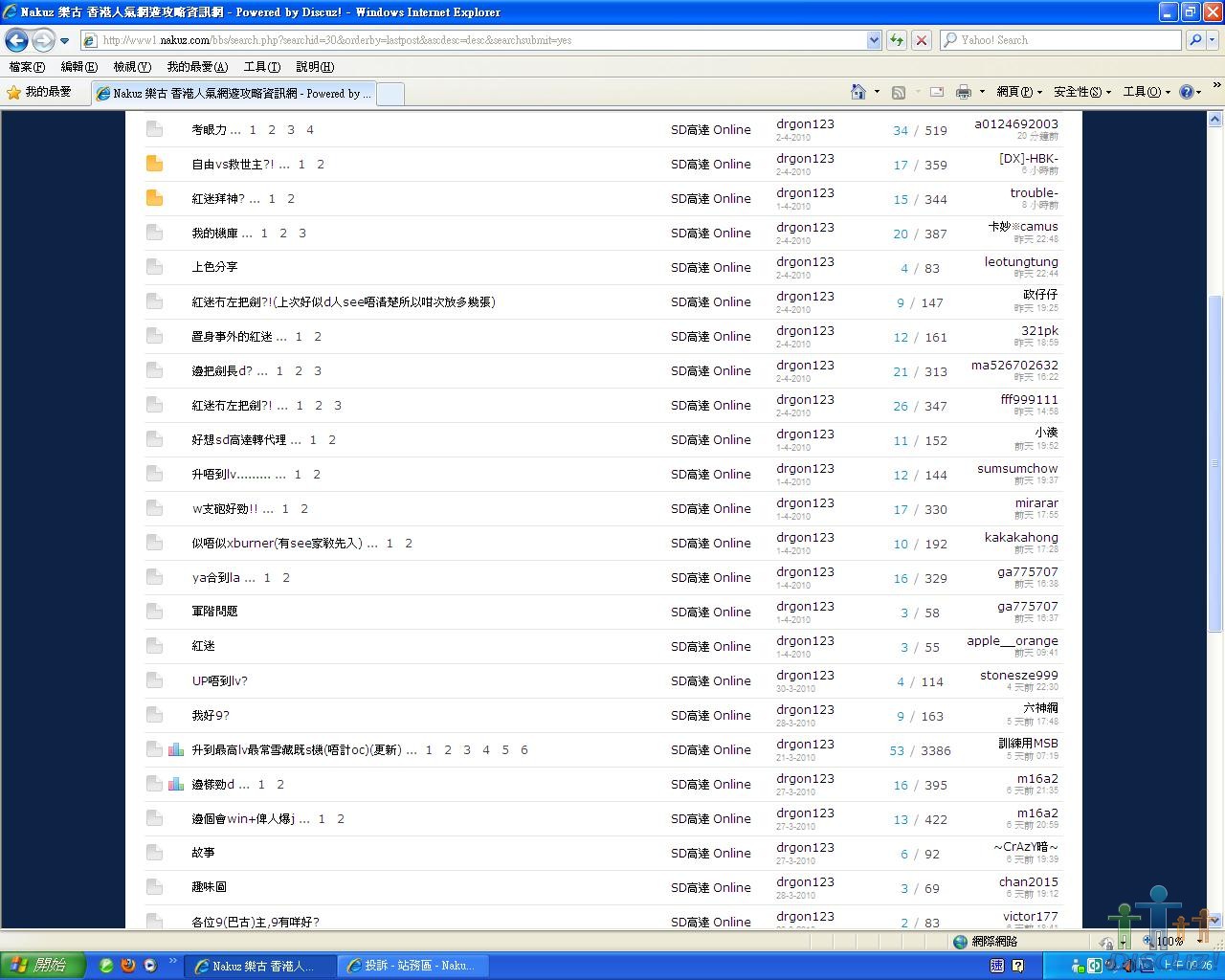
Task: Open the 檢視(V) menu
Action: click(x=131, y=67)
